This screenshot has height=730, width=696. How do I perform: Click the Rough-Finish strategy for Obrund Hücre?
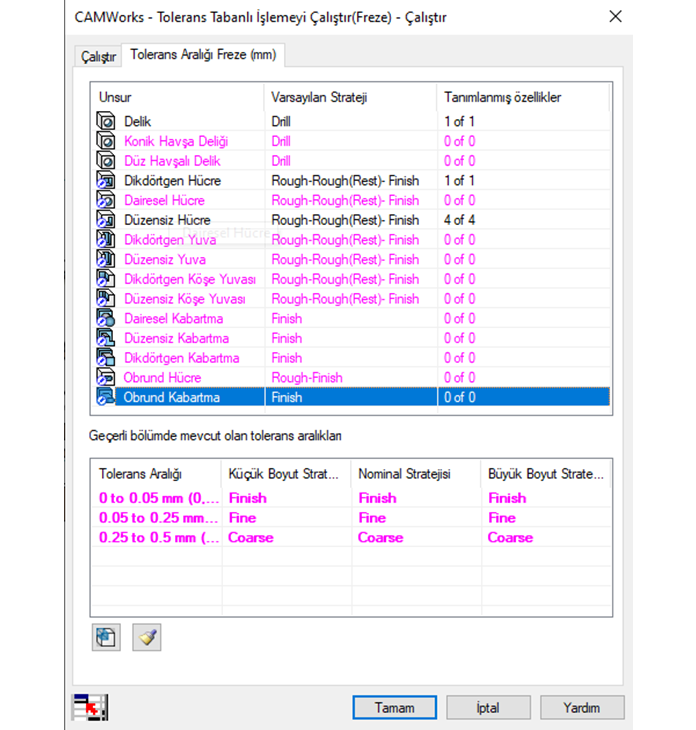(x=306, y=378)
